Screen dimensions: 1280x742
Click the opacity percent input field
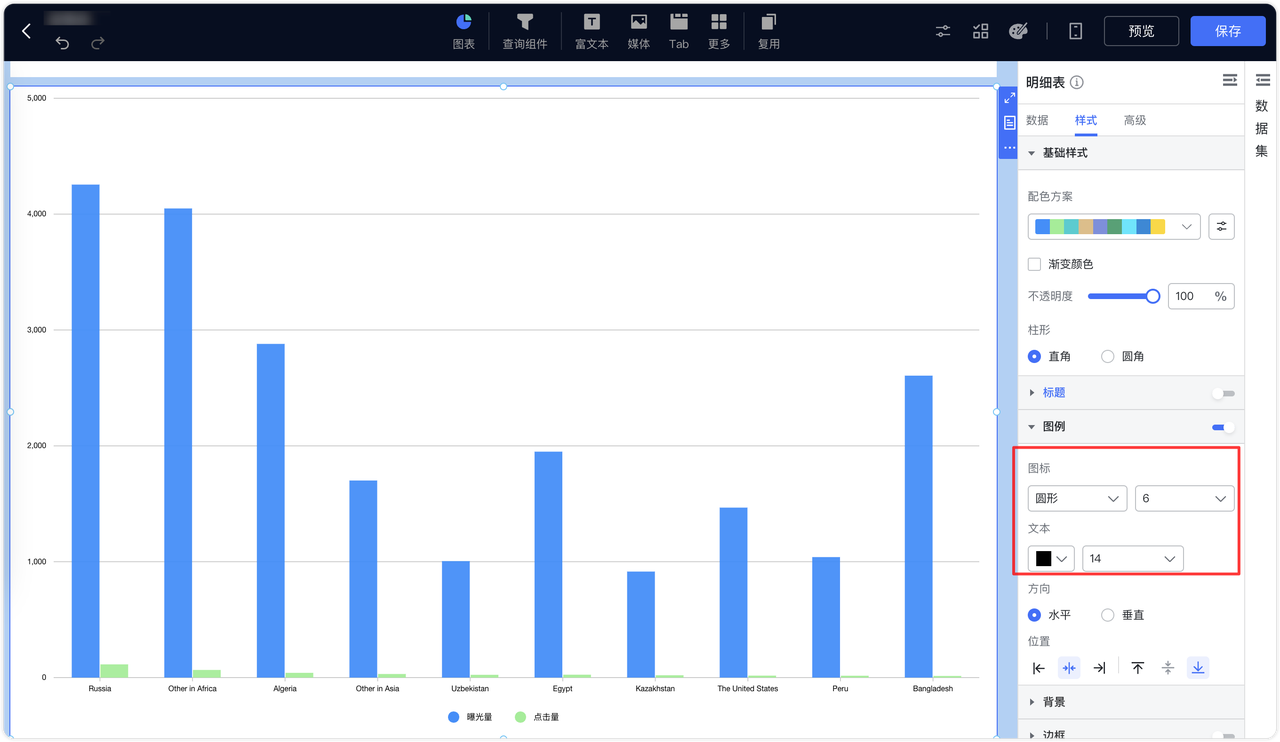[1201, 296]
